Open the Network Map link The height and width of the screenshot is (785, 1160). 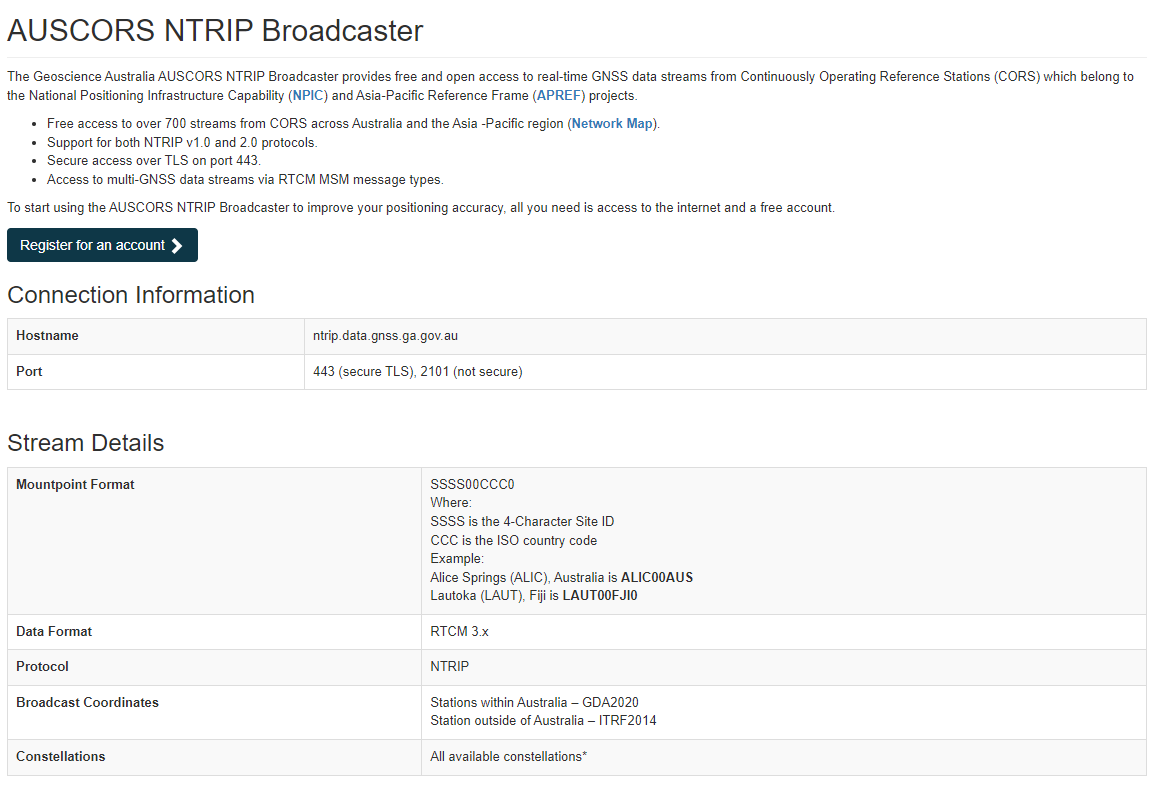[x=612, y=124]
